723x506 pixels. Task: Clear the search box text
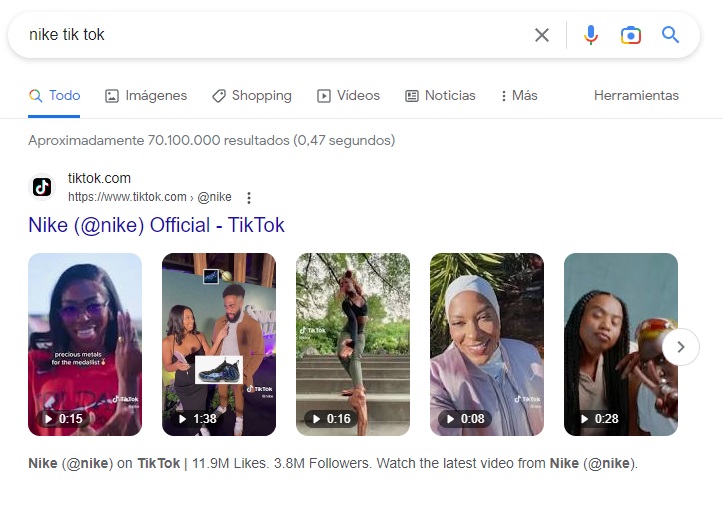[542, 35]
